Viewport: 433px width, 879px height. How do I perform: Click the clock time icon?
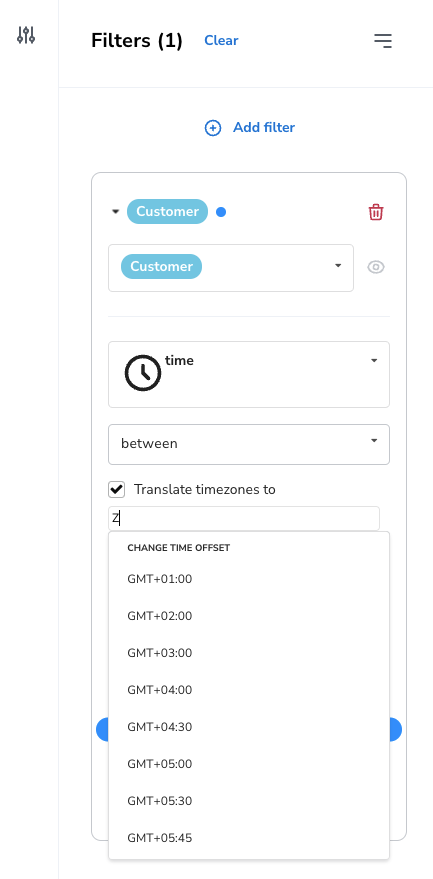click(x=142, y=373)
